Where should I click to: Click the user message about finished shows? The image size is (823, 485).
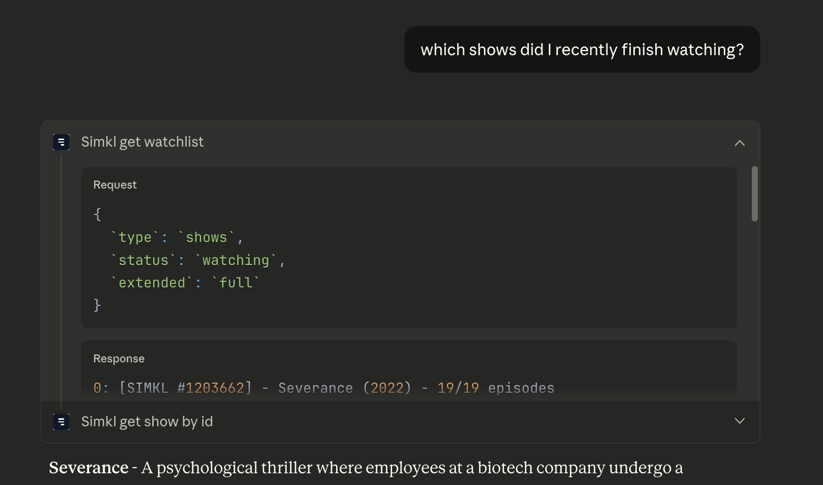click(x=582, y=50)
